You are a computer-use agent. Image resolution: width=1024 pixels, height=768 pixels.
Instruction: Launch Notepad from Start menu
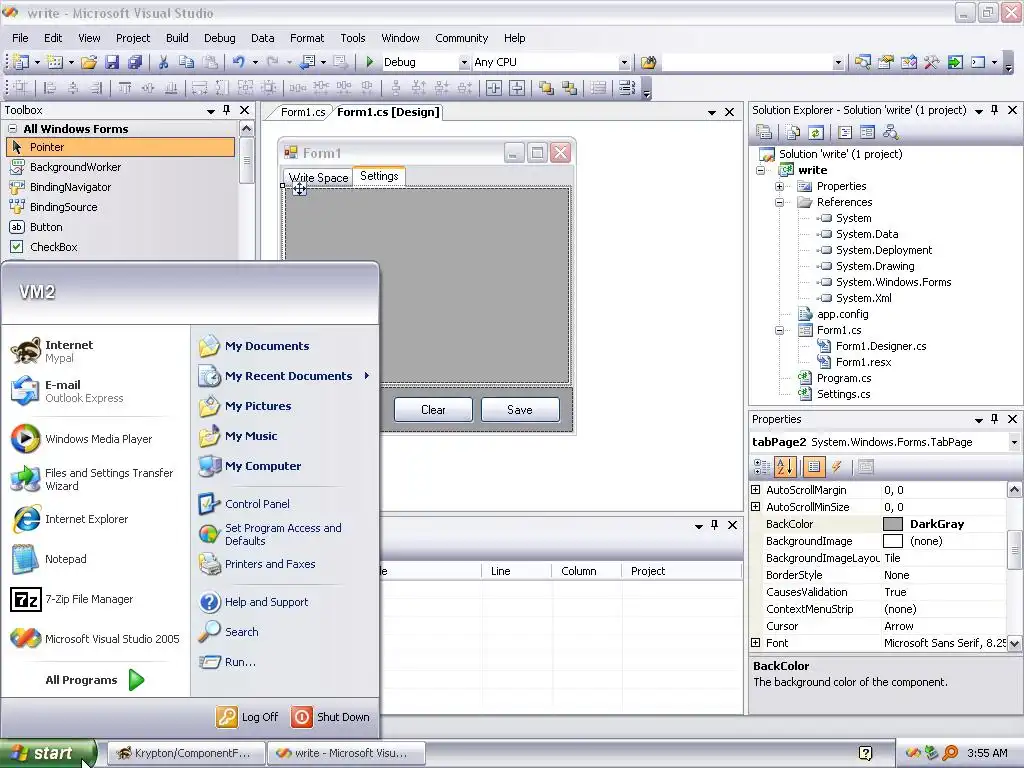[51, 559]
